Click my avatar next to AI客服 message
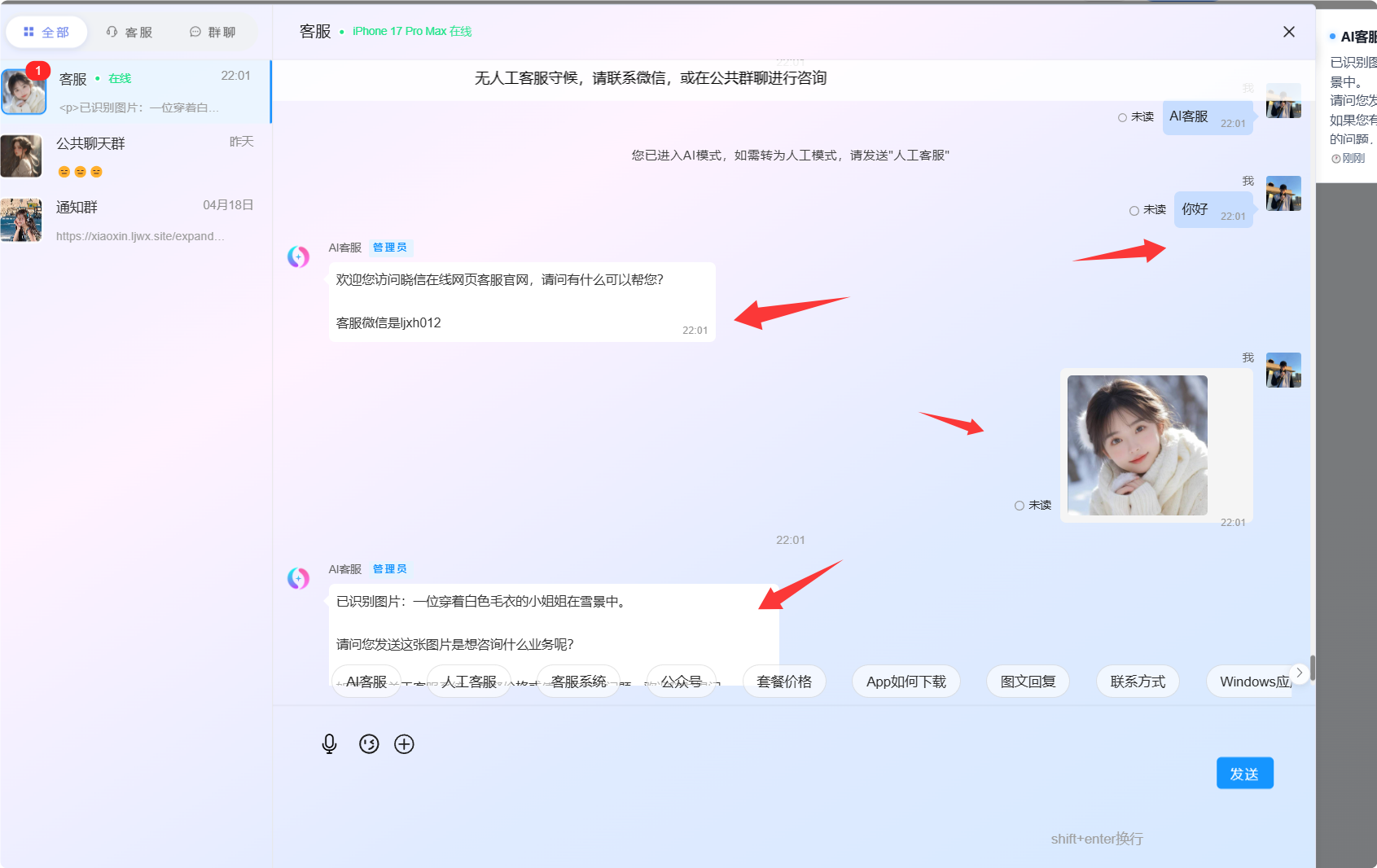The width and height of the screenshot is (1377, 868). [x=1283, y=101]
